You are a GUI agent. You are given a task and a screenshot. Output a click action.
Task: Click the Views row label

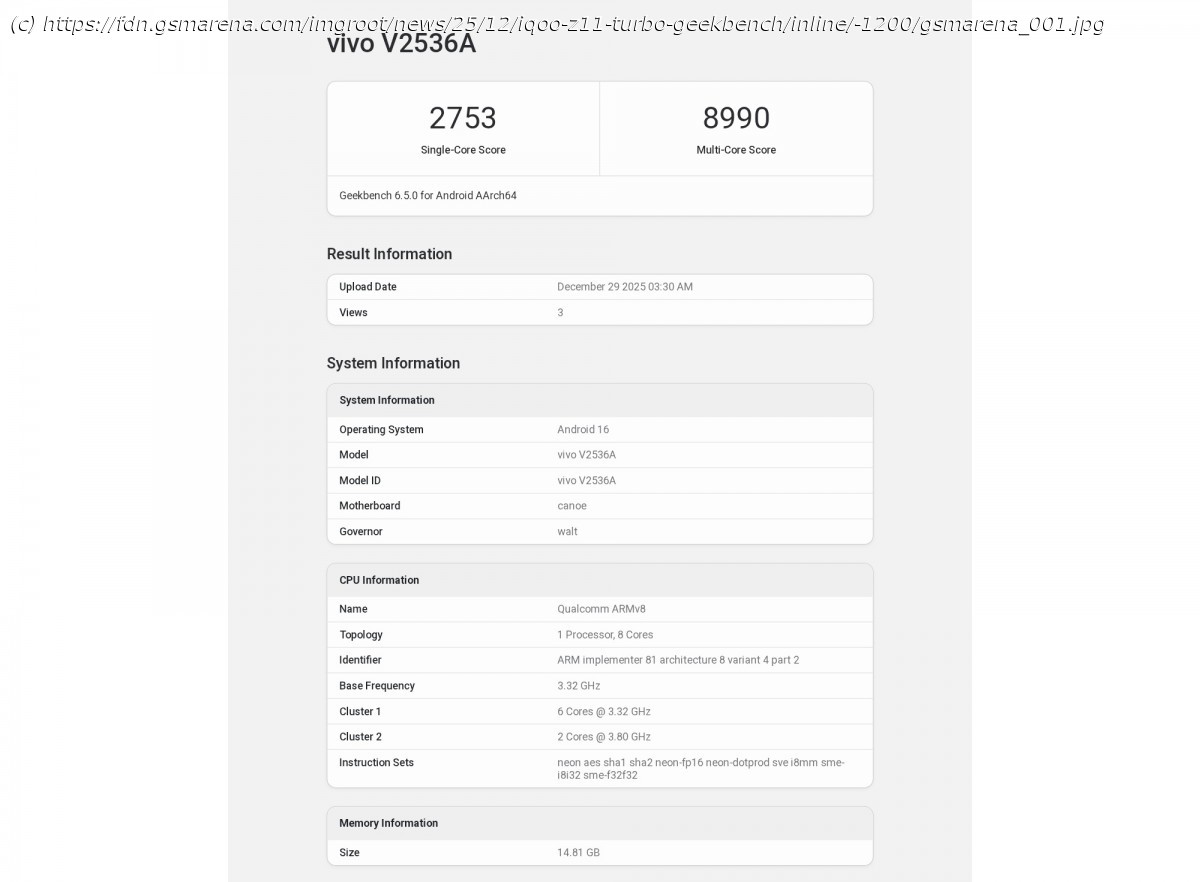(353, 313)
